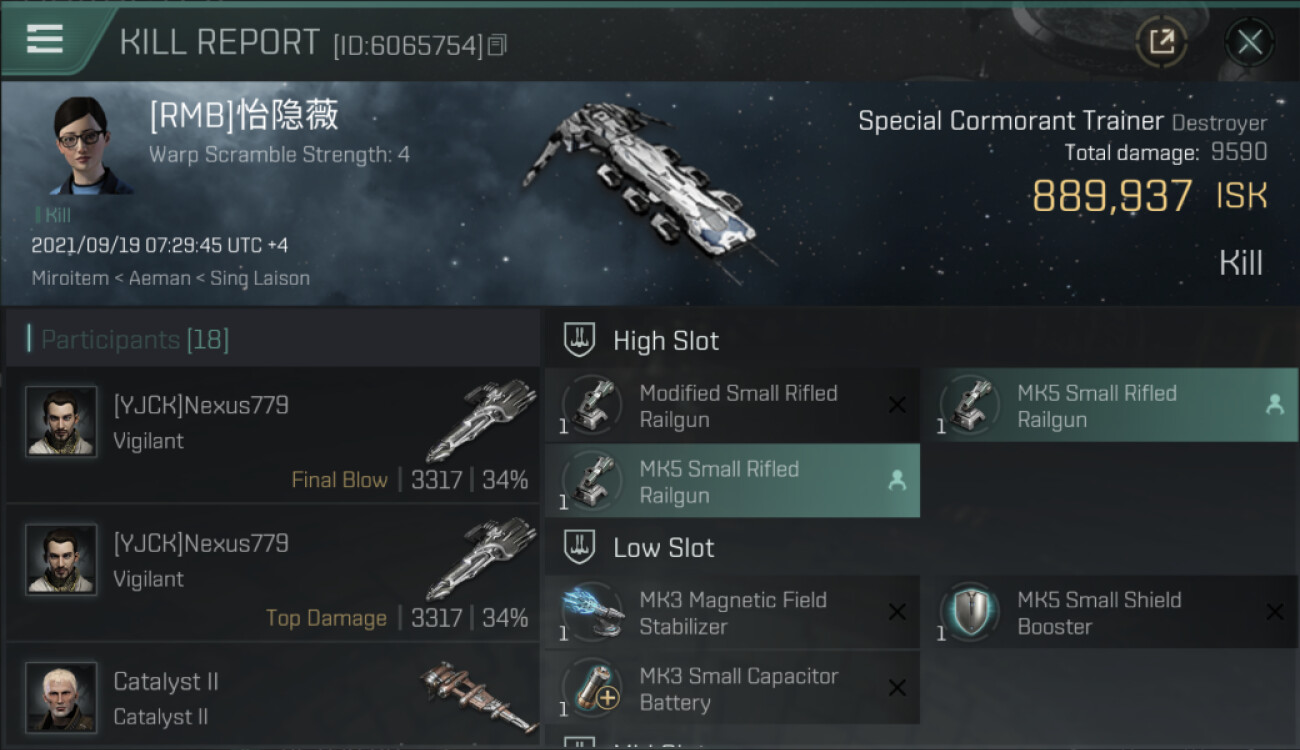Click the Modified Small Rifled Railgun icon
This screenshot has width=1300, height=750.
point(593,406)
